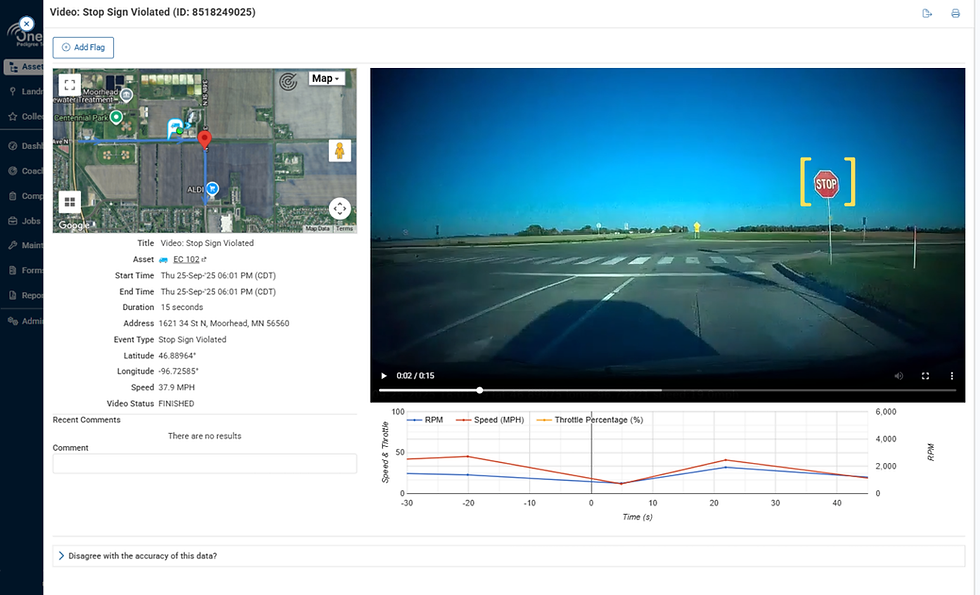Open the Maintenance section
Image resolution: width=980 pixels, height=595 pixels.
tap(20, 244)
